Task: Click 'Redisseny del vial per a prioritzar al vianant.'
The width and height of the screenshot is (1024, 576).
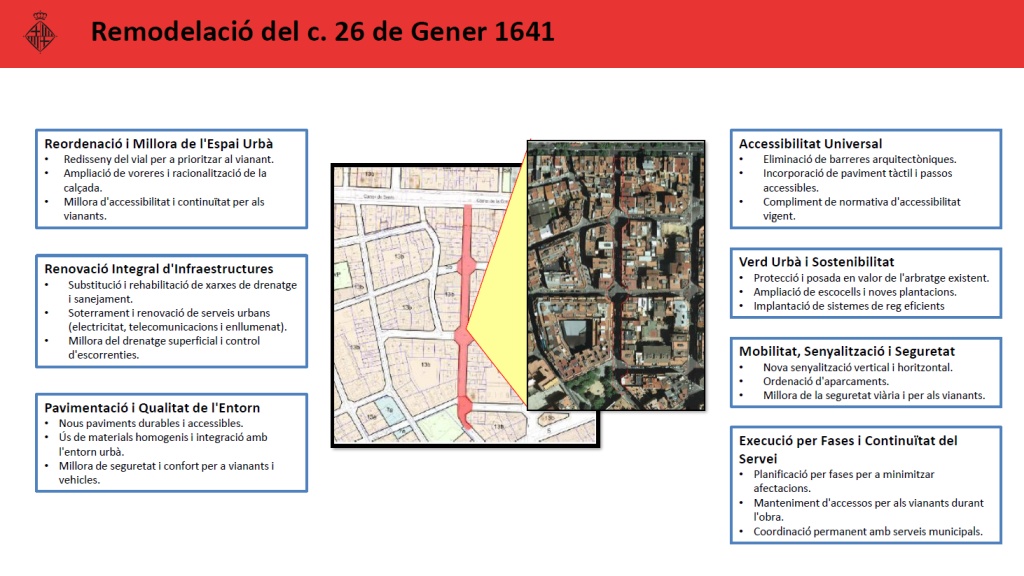Action: [168, 159]
